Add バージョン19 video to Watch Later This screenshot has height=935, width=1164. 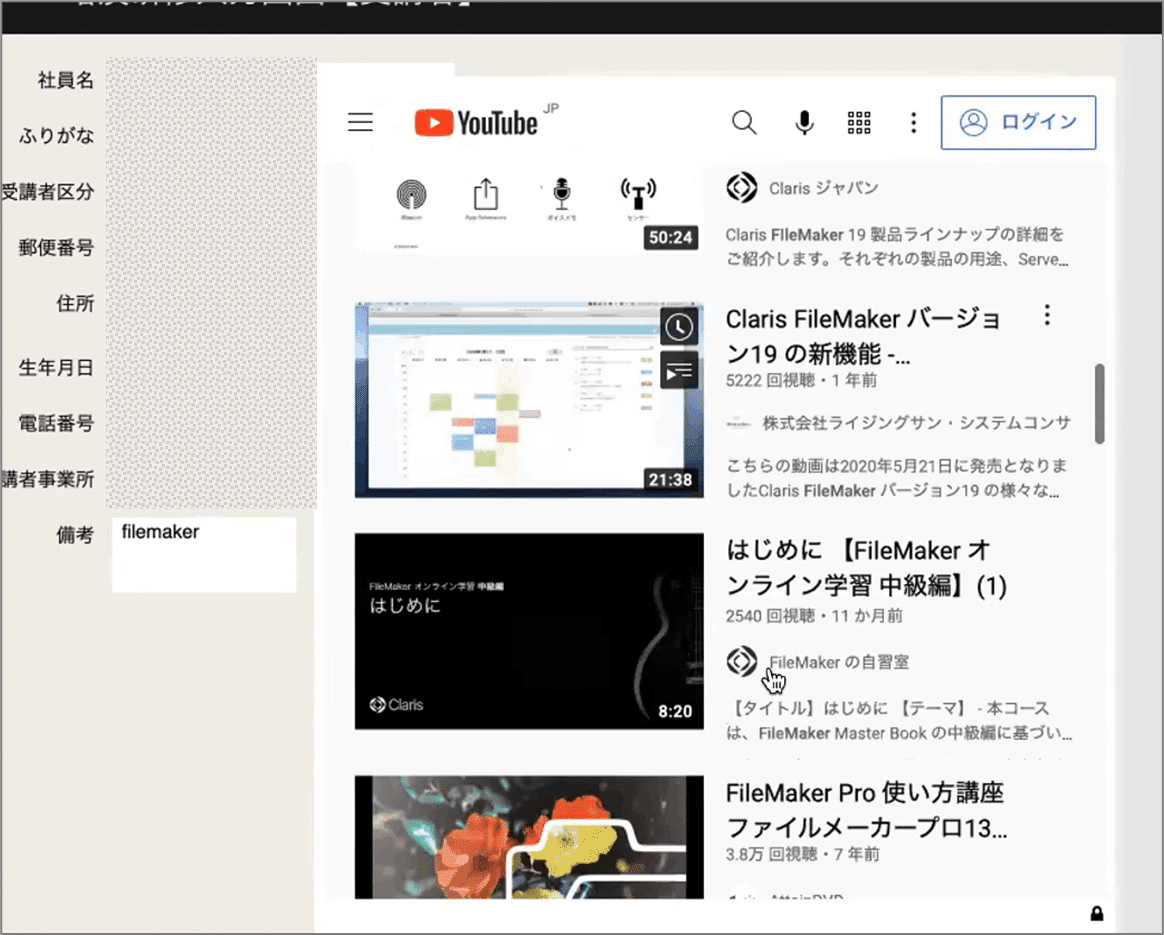679,327
